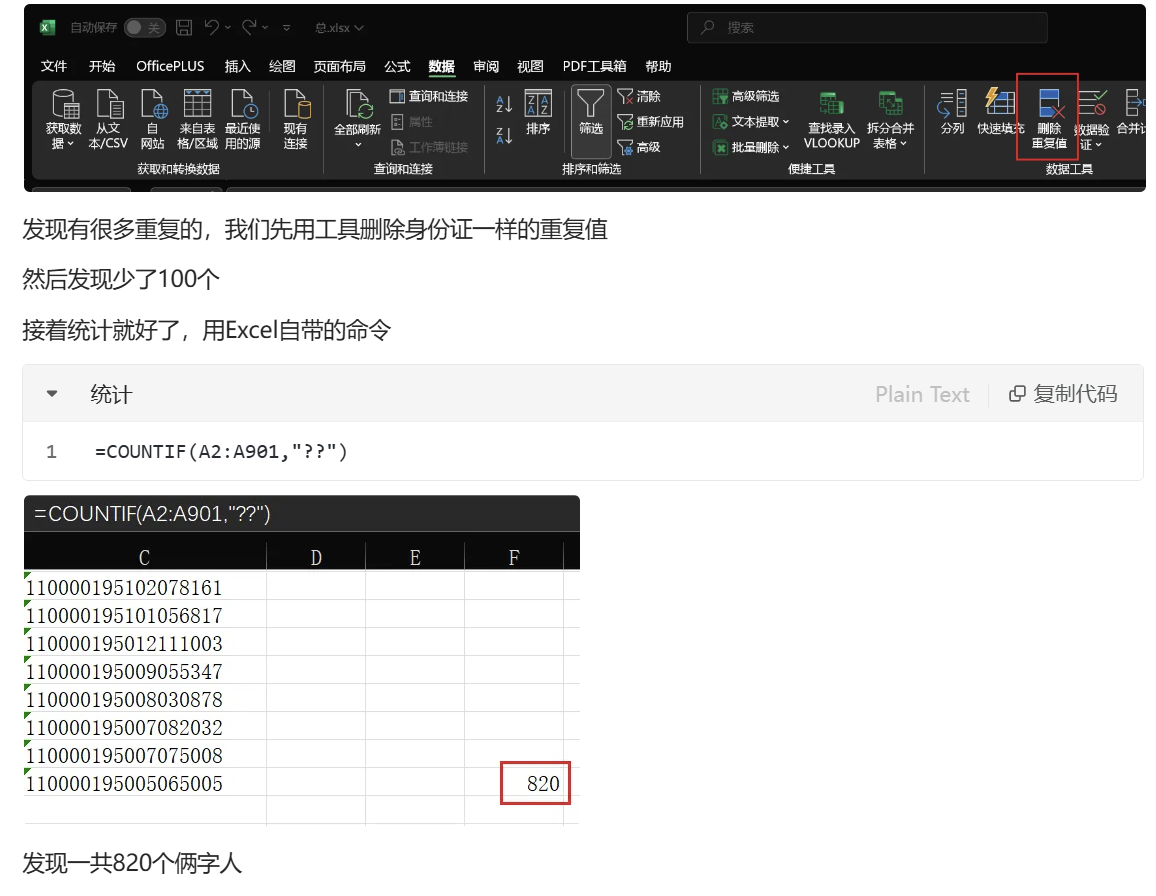Click the Existing Connections (现有连接) icon

pyautogui.click(x=296, y=104)
